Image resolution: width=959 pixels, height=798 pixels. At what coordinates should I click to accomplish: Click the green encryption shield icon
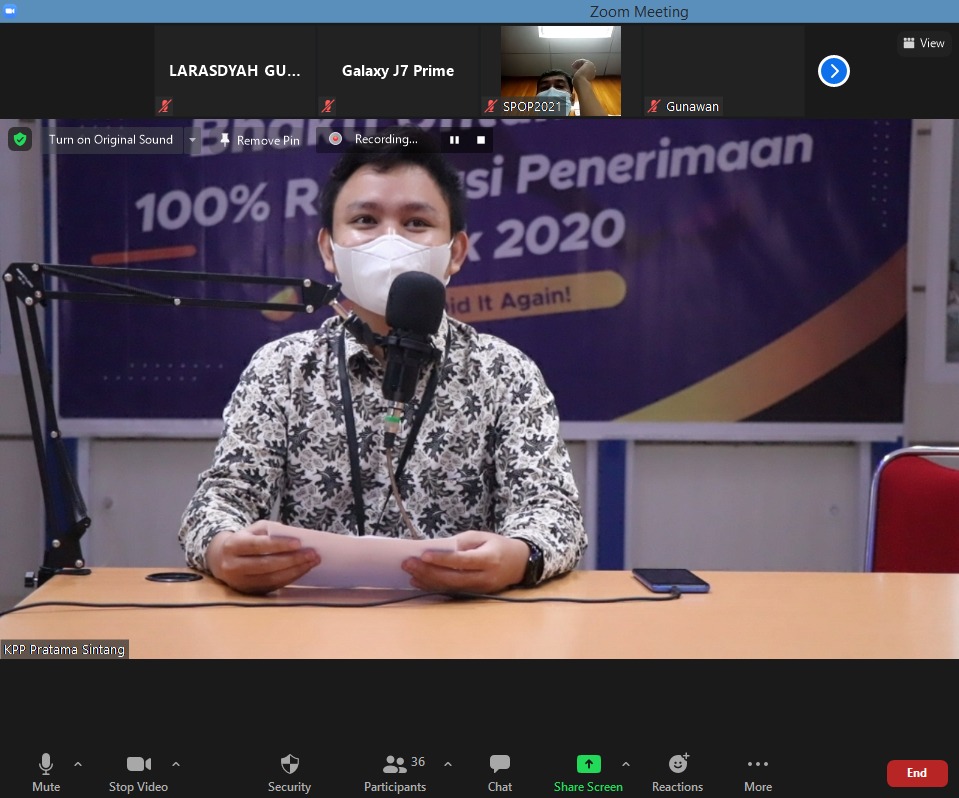(x=20, y=139)
